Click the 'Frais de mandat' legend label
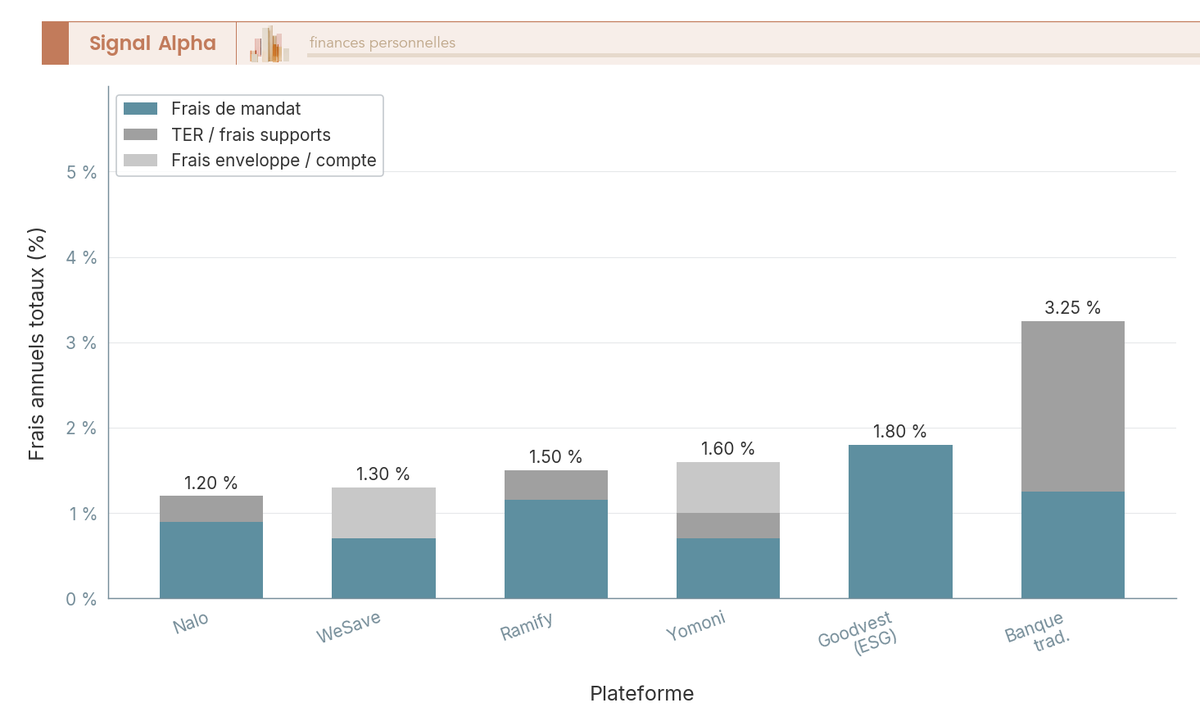Screen dimensions: 1200x721 [236, 108]
